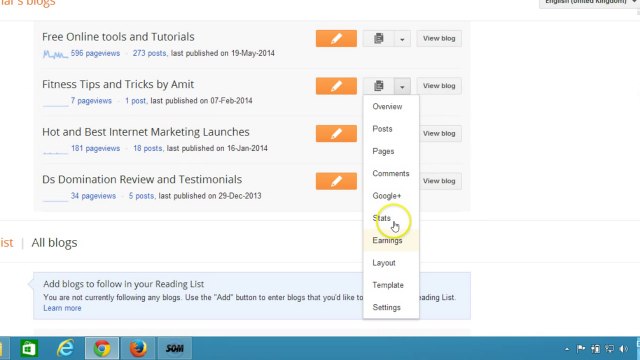This screenshot has height=360, width=640.
Task: Open Hot and Best Internet Marketing Launches title
Action: point(146,132)
